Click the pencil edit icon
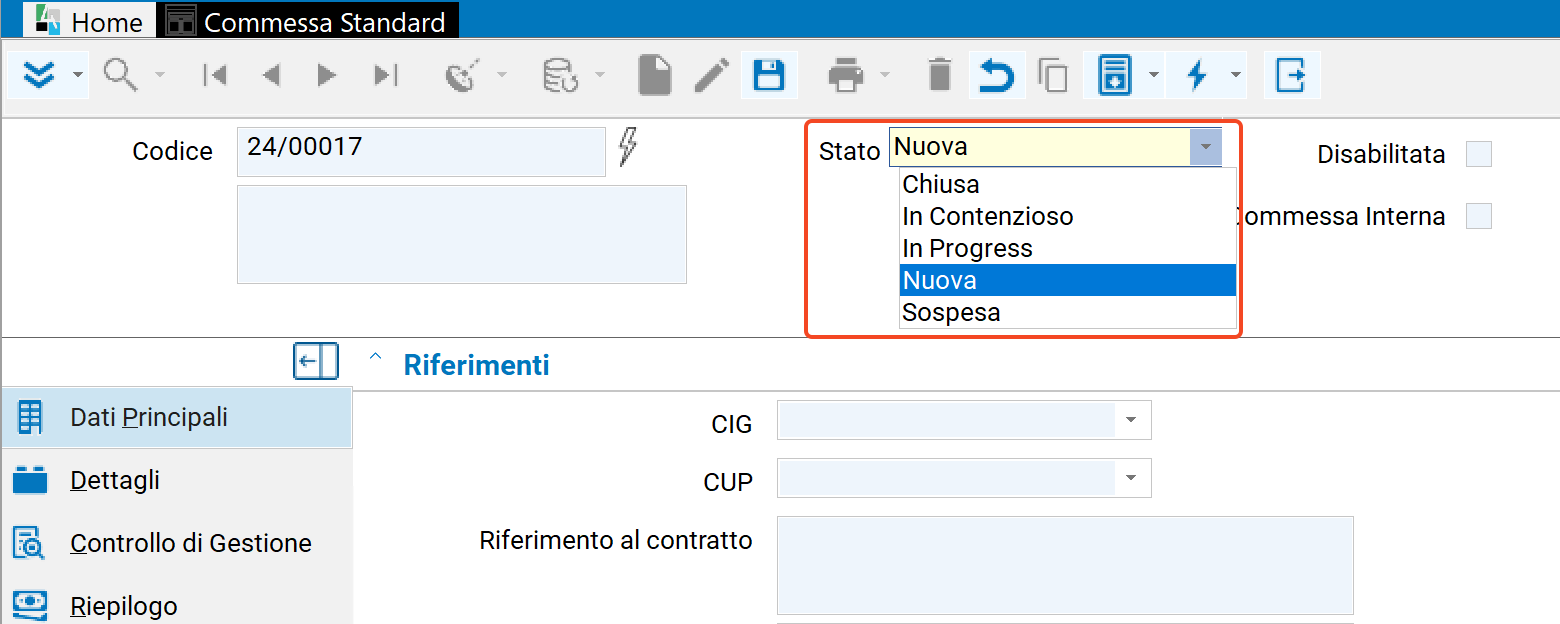This screenshot has height=624, width=1560. 712,75
